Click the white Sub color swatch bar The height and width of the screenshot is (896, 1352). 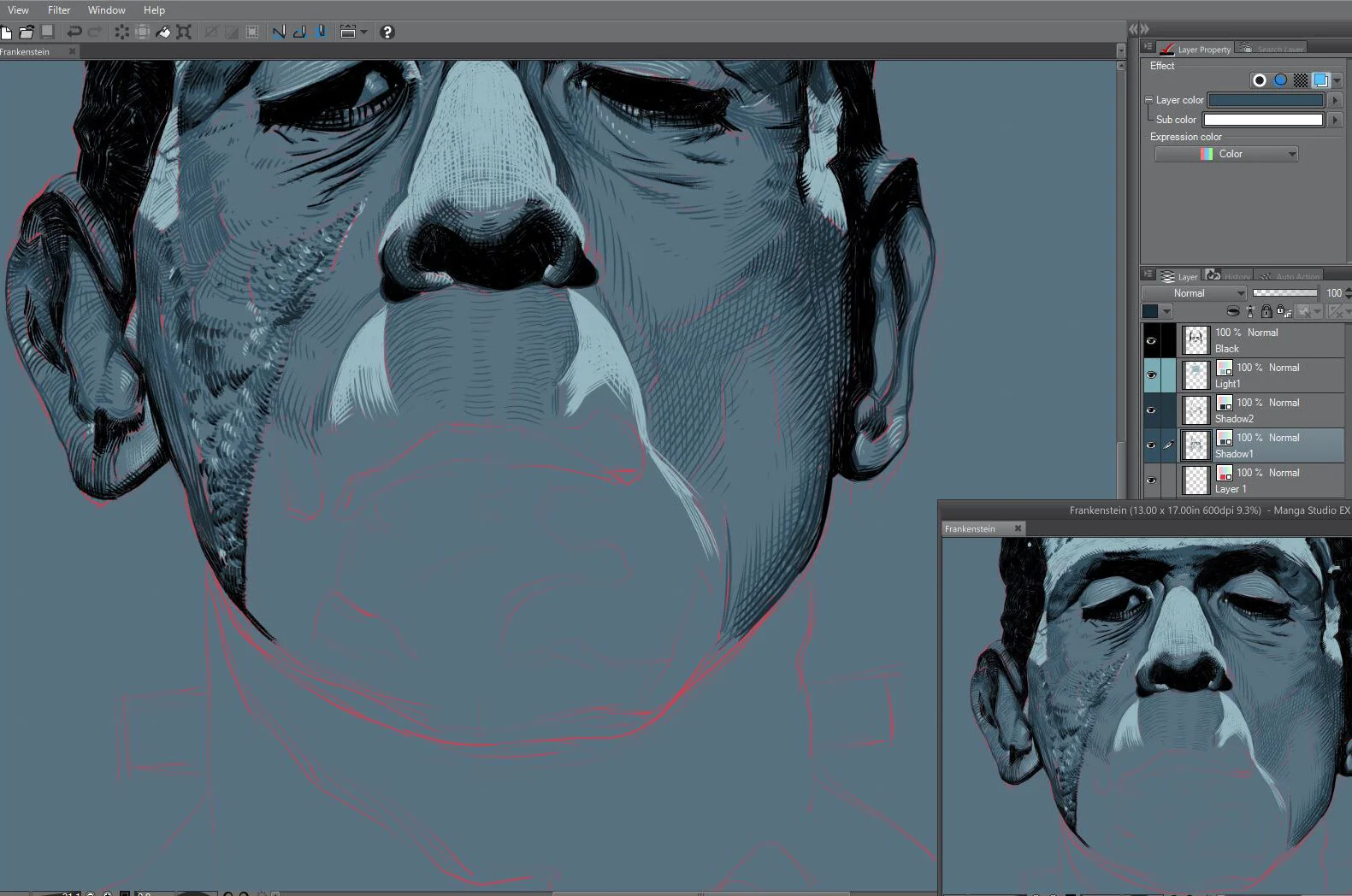click(1263, 120)
